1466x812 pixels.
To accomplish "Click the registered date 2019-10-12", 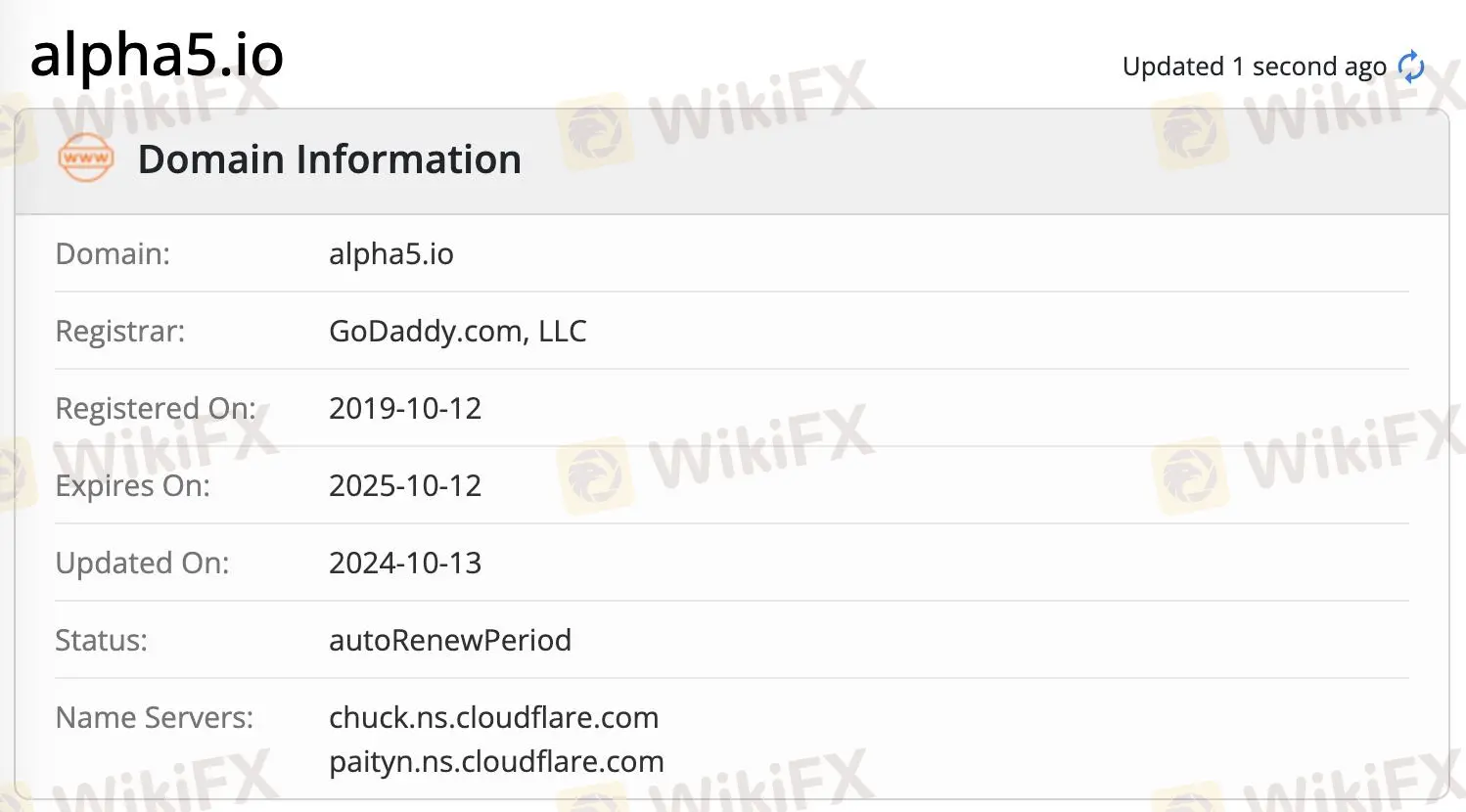I will tap(405, 408).
